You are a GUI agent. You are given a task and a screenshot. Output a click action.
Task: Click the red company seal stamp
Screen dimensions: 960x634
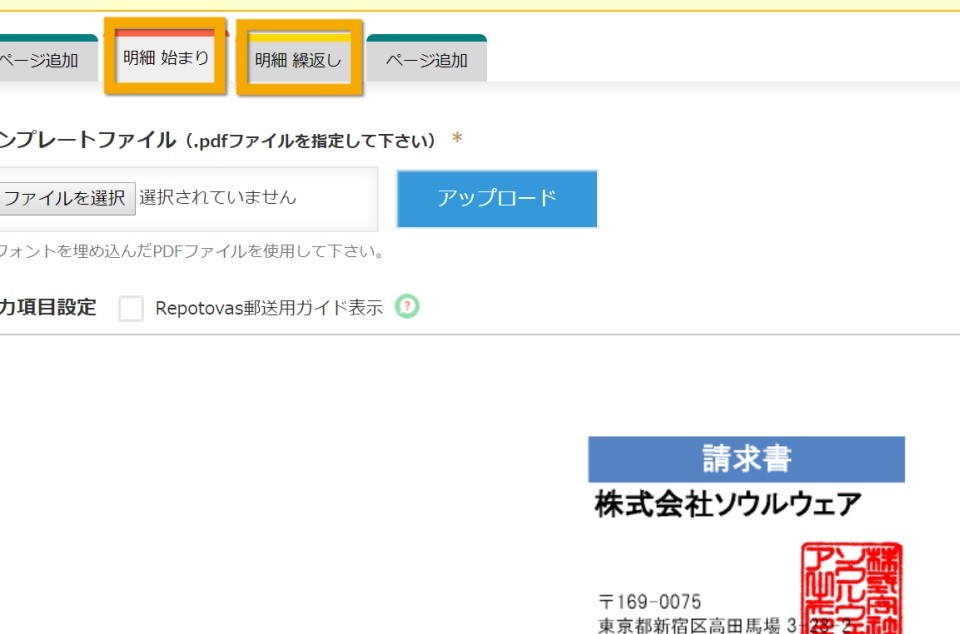[x=852, y=587]
